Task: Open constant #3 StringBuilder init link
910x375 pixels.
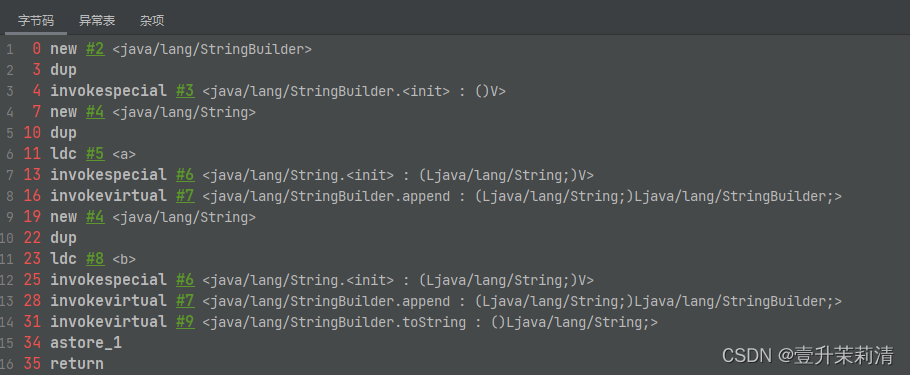Action: click(x=185, y=91)
